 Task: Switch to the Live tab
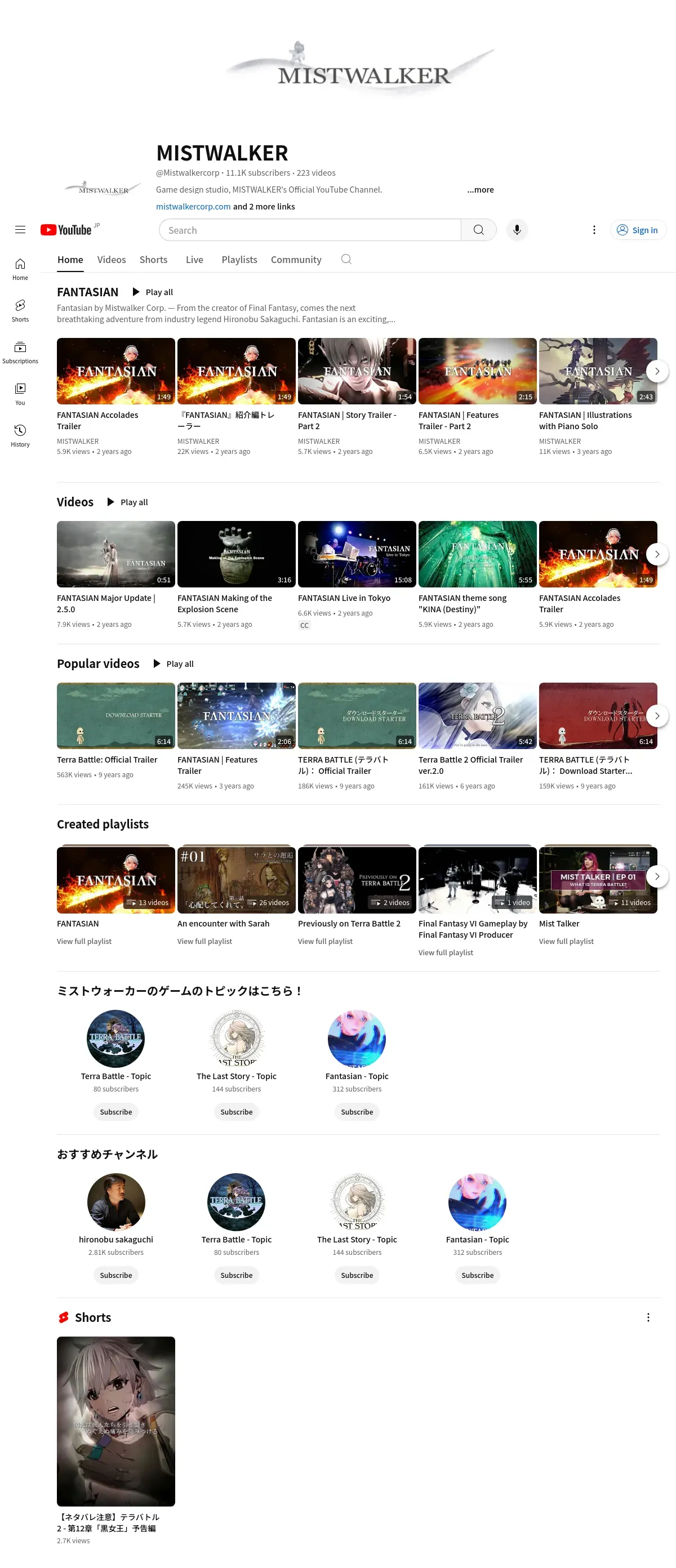pos(194,259)
